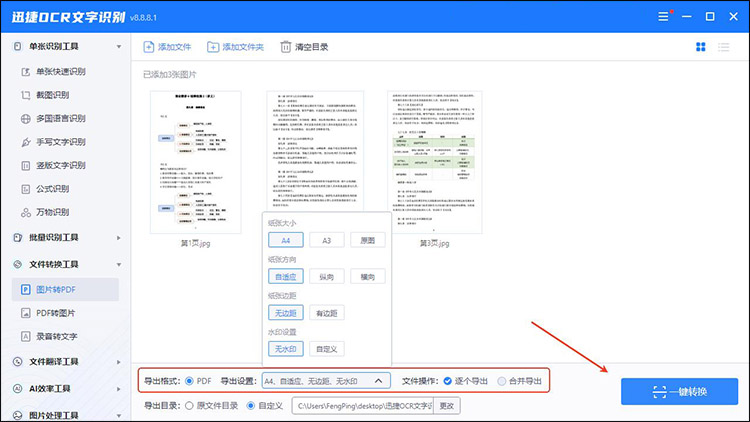Viewport: 750px width, 422px height.
Task: Expand AI效率工具 section
Action: [119, 389]
